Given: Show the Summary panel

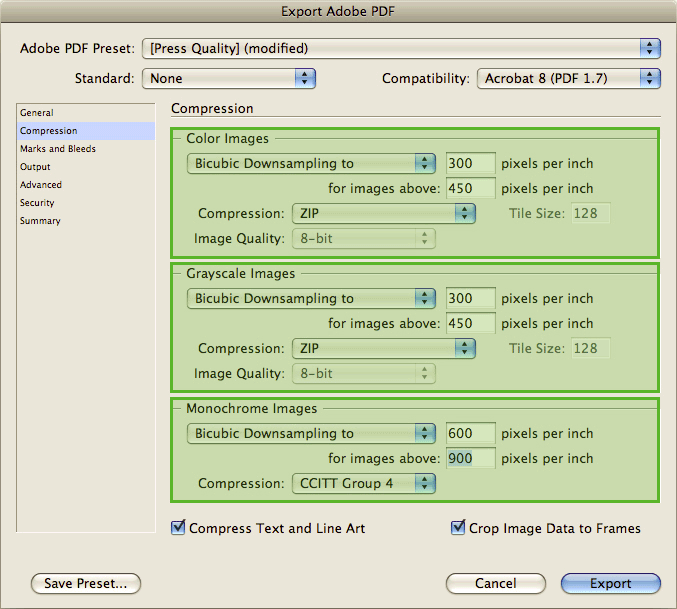Looking at the screenshot, I should pyautogui.click(x=40, y=221).
